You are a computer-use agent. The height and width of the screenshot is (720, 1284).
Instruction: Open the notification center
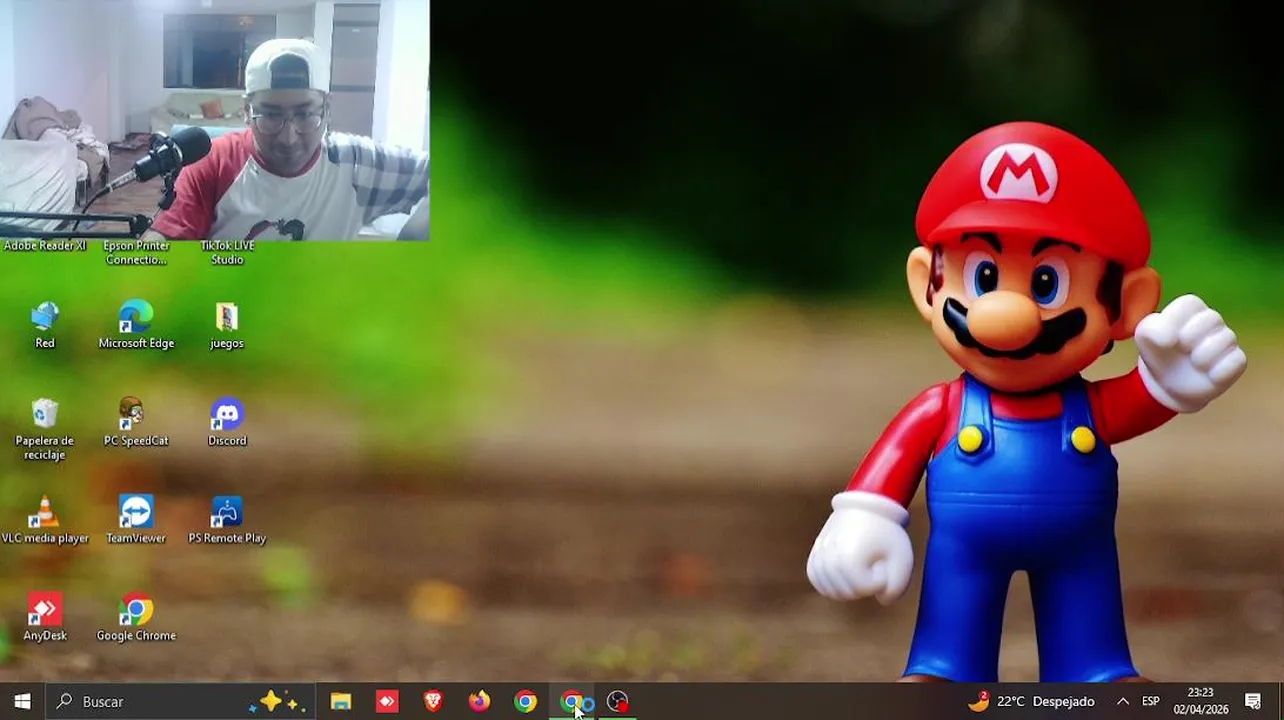coord(1253,701)
